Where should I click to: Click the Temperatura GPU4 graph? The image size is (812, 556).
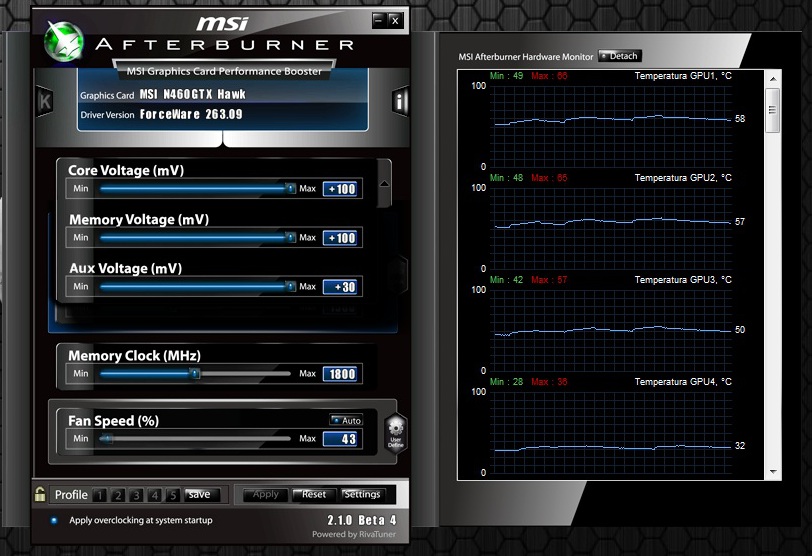coord(611,432)
